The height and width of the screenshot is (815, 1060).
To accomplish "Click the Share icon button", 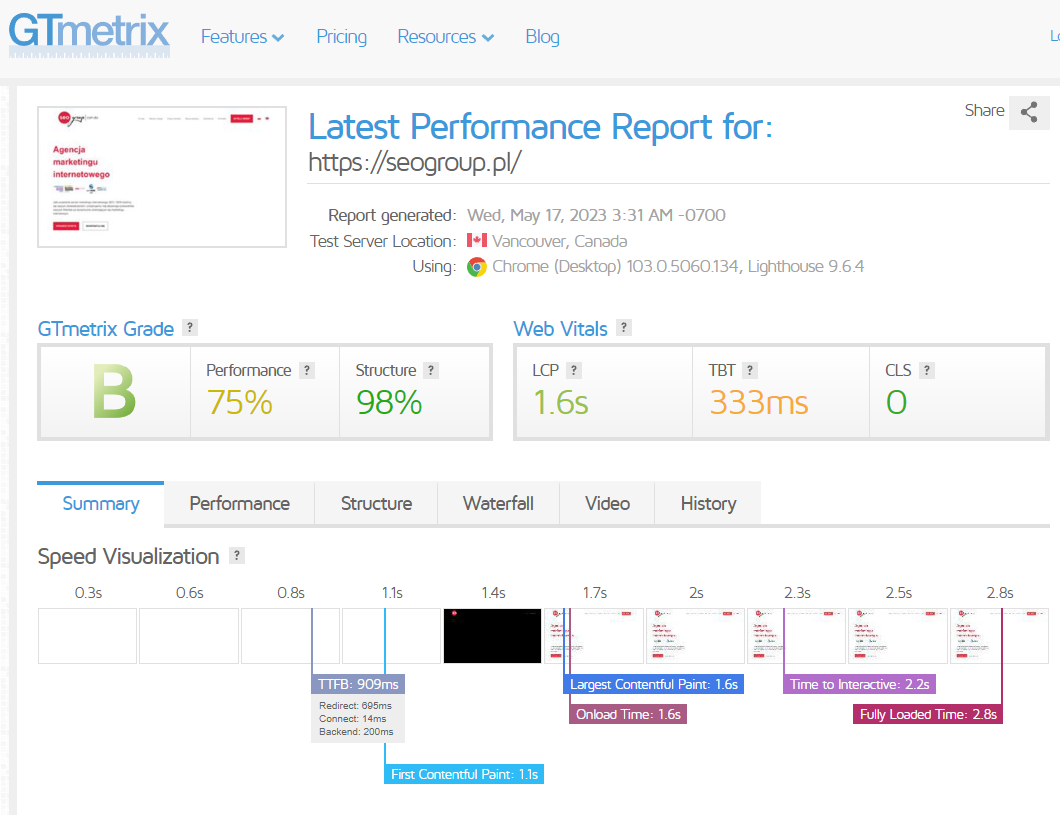I will pos(1029,112).
